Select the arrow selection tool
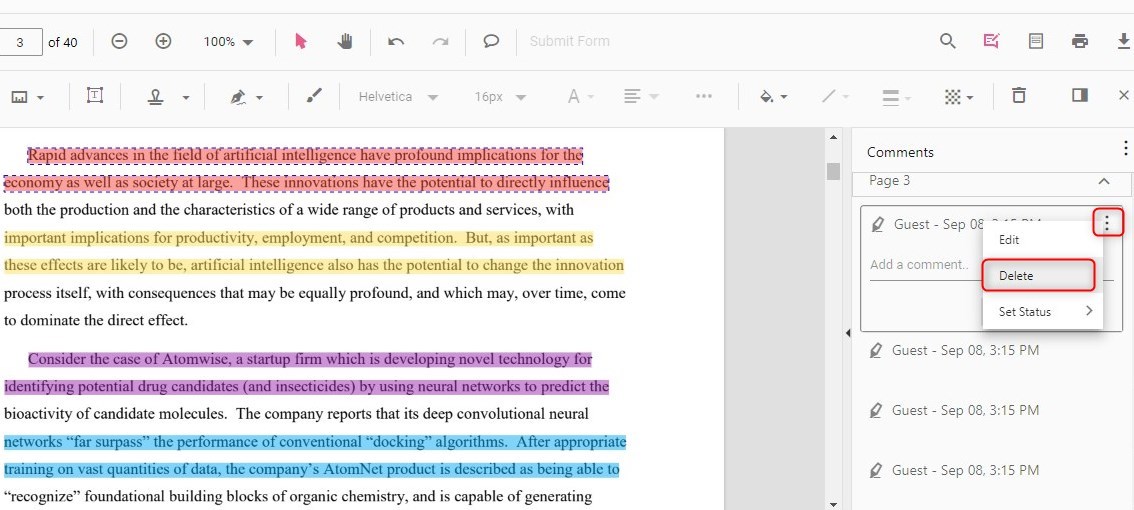 [x=301, y=41]
